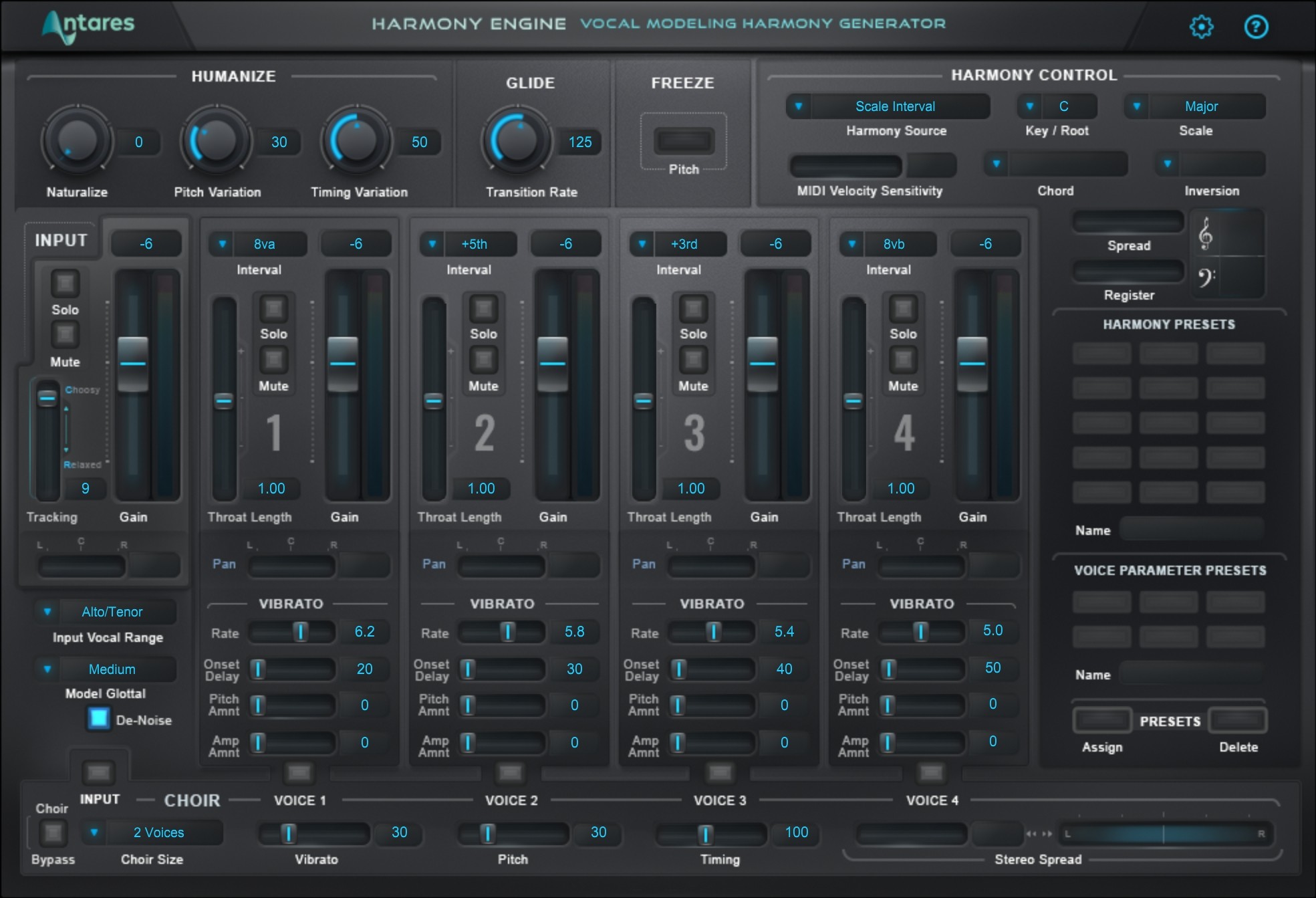Image resolution: width=1316 pixels, height=898 pixels.
Task: Open the Inversion dropdown
Action: 1210,164
